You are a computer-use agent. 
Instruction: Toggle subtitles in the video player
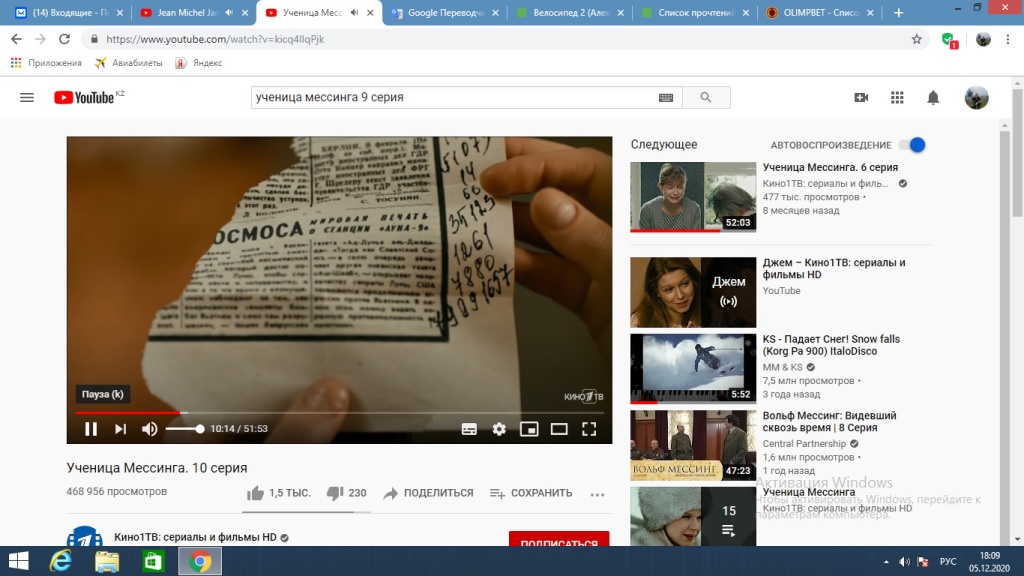coord(469,429)
